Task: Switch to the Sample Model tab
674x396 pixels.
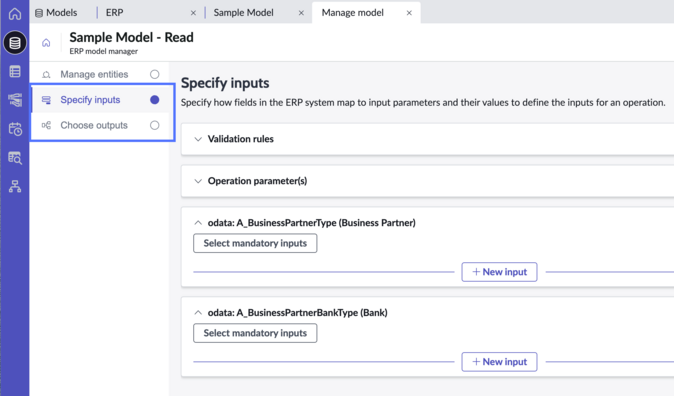Action: [x=243, y=13]
